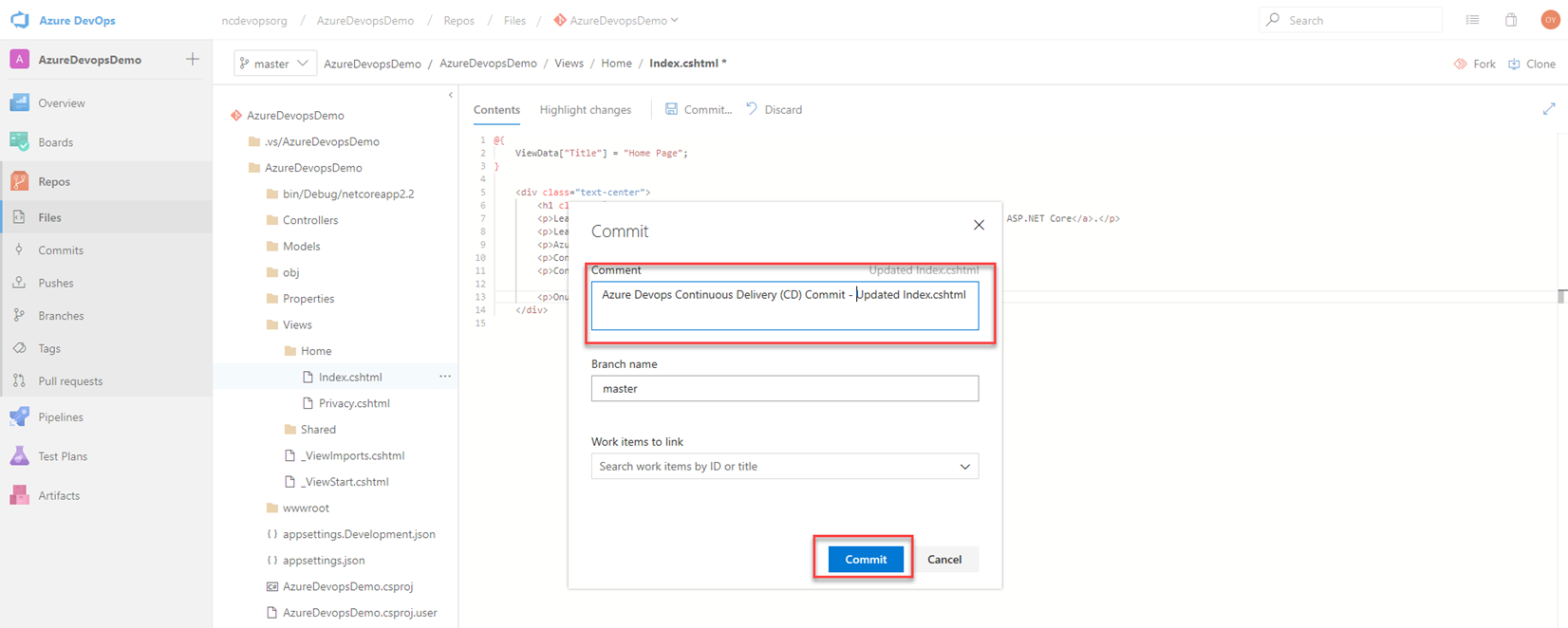The image size is (1568, 628).
Task: Click the ncdevopsorg breadcrumb link
Action: (254, 20)
